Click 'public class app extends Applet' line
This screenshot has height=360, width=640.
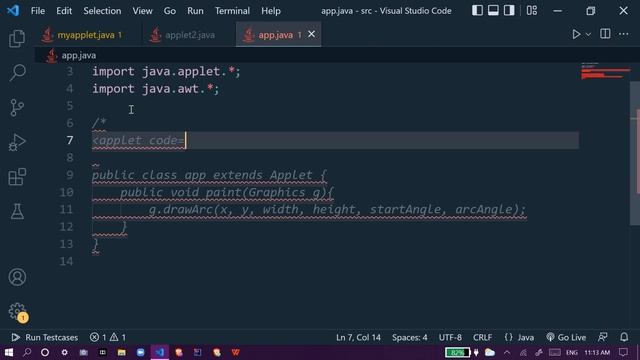coord(209,175)
